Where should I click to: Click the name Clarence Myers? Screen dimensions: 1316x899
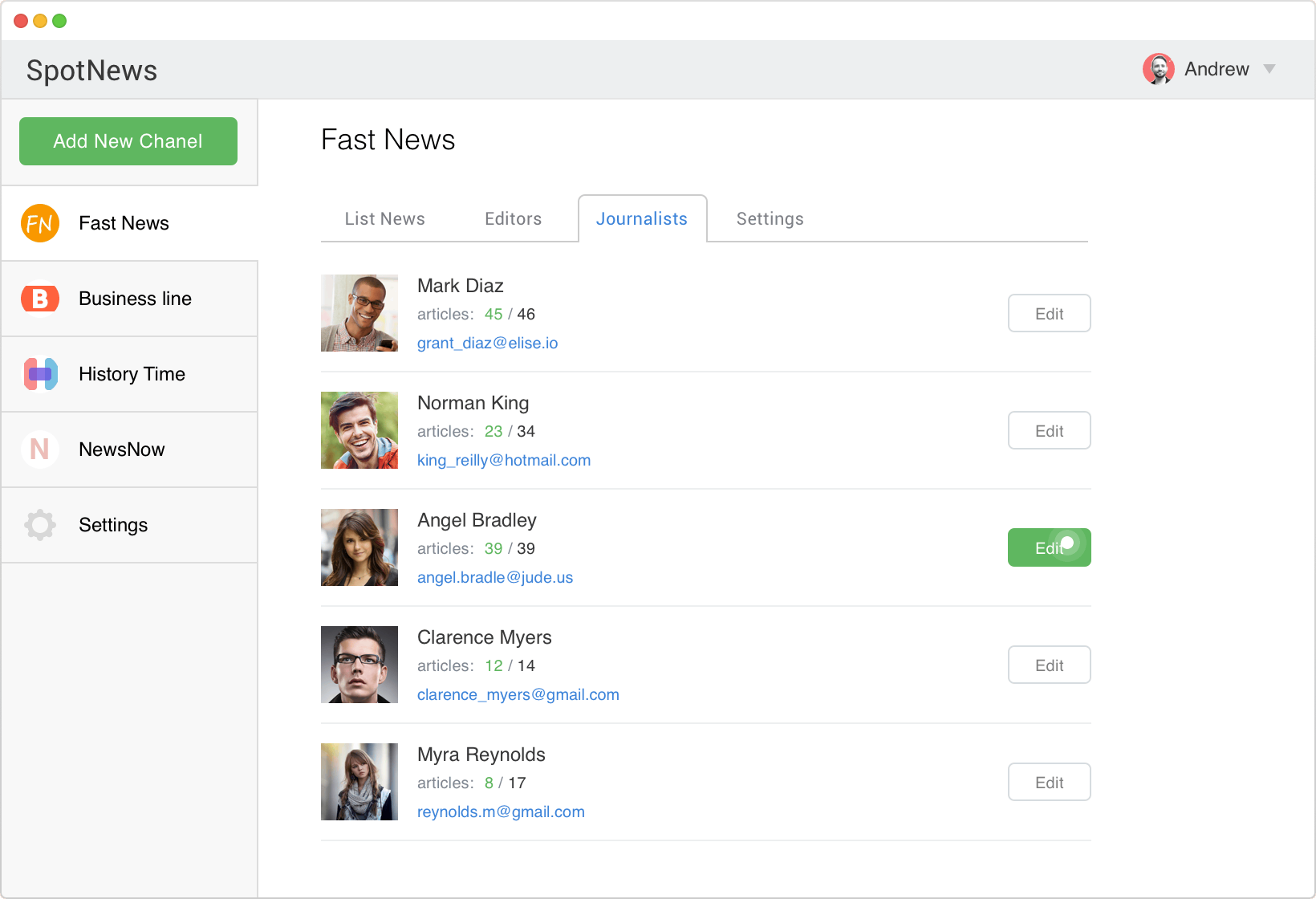point(485,637)
